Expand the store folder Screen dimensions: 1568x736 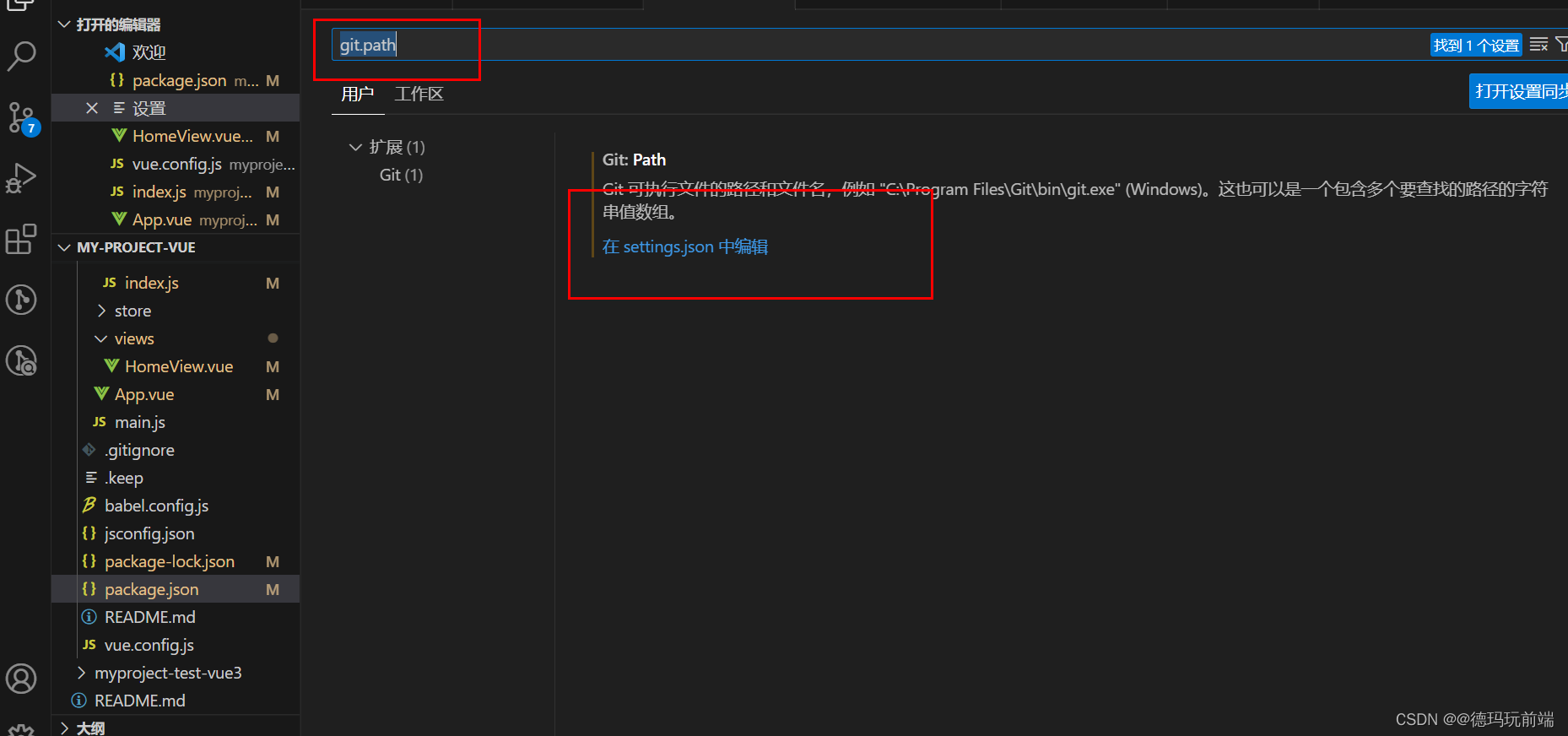click(176, 311)
